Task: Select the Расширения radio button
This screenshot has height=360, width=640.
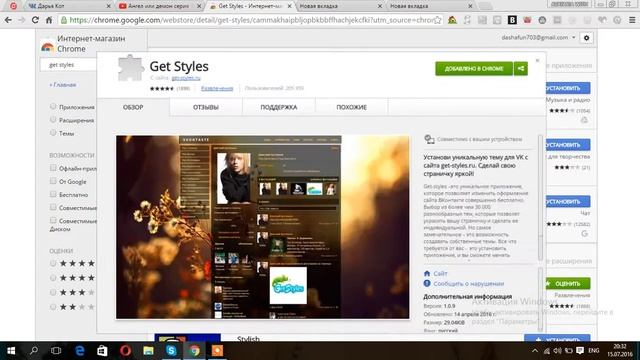Action: (x=53, y=120)
